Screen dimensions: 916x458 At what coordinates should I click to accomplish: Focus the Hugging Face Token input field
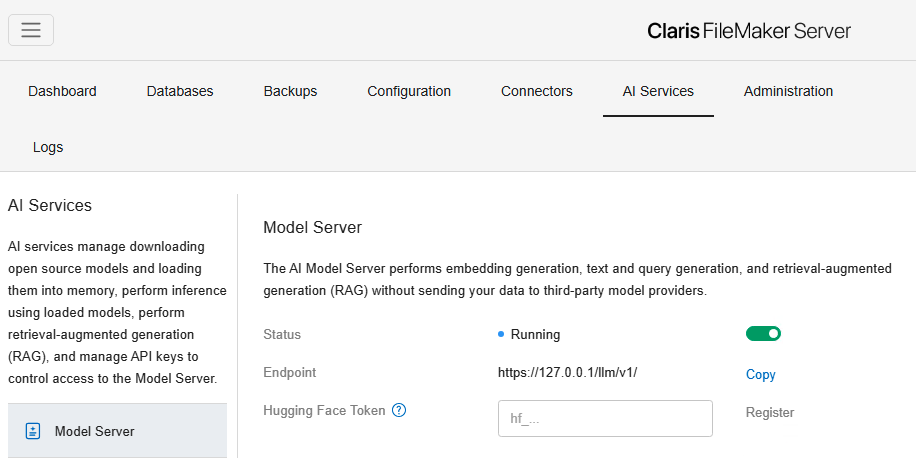(605, 419)
